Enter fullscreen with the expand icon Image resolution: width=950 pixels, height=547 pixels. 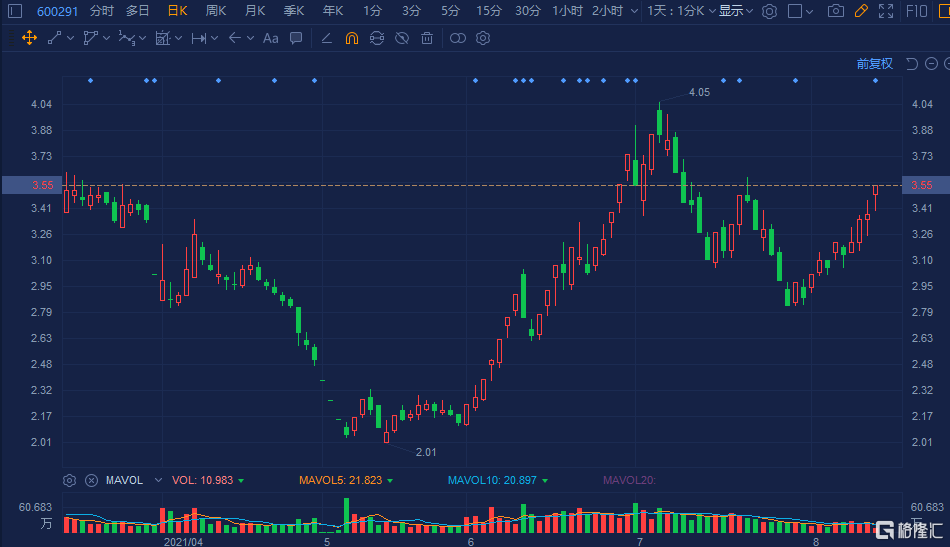coord(885,11)
